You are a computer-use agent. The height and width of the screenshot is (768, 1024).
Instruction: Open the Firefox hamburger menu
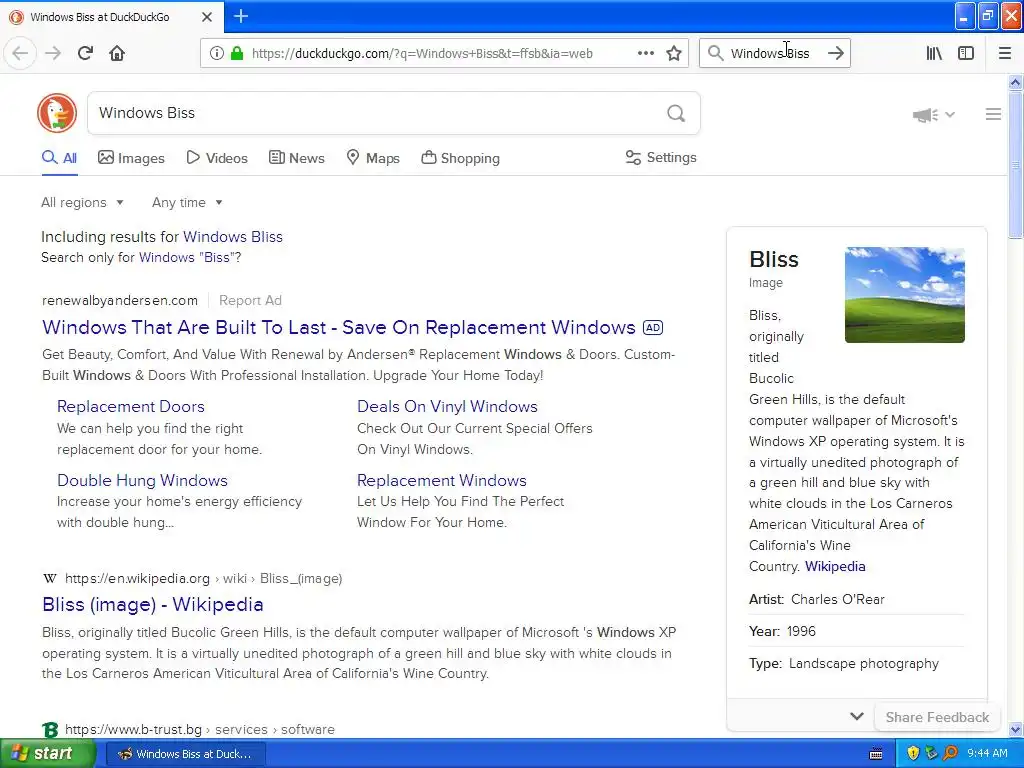click(1005, 53)
